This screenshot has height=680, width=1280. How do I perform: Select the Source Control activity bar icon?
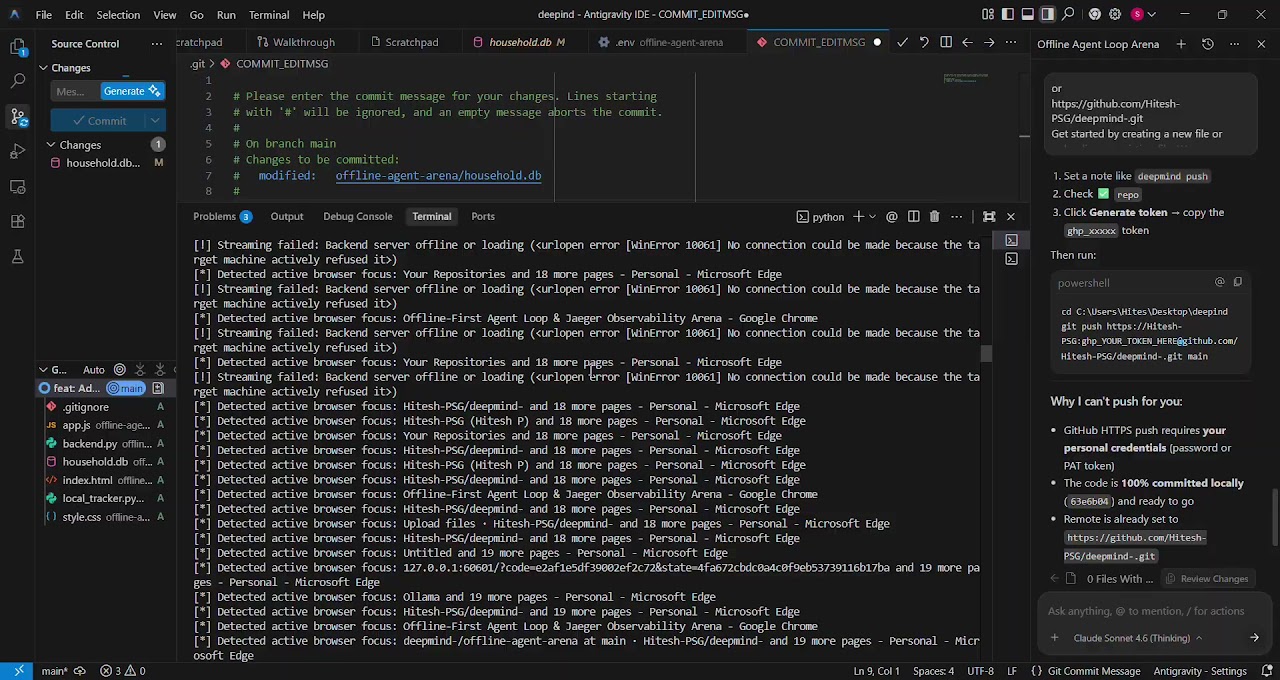[x=18, y=116]
